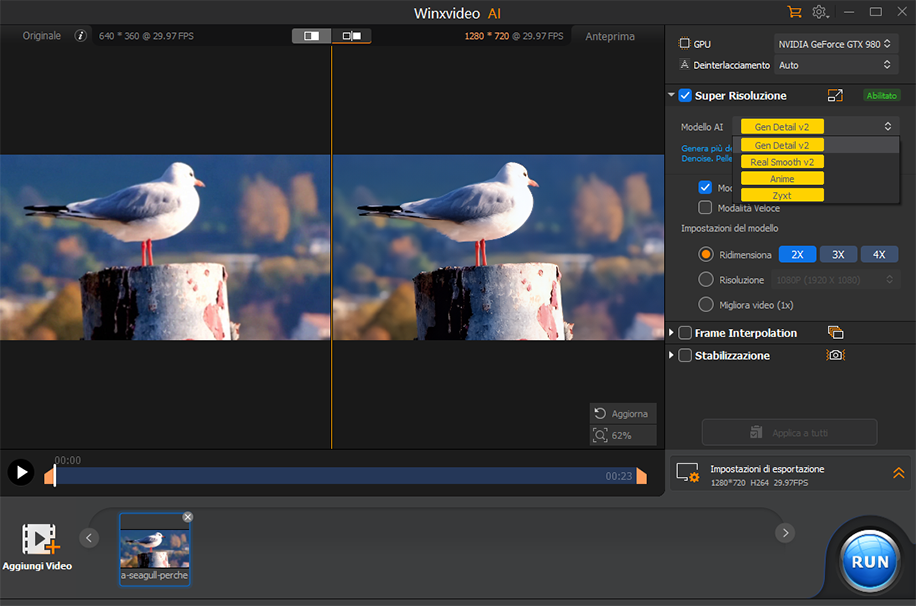
Task: Set upscale factor to 2X
Action: coord(797,254)
